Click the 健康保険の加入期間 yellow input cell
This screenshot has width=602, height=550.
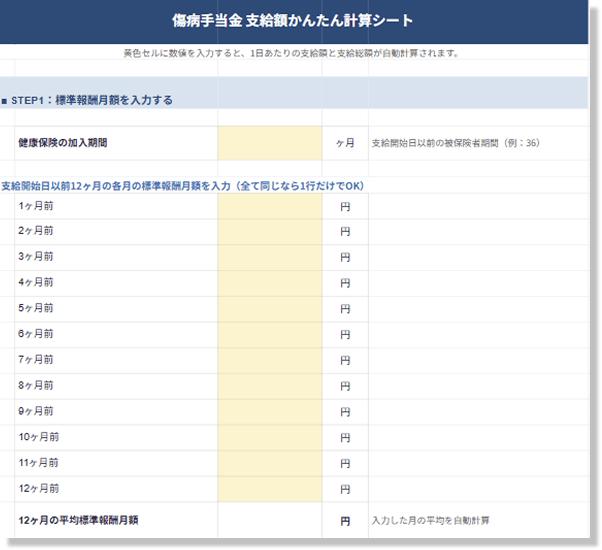pos(270,143)
